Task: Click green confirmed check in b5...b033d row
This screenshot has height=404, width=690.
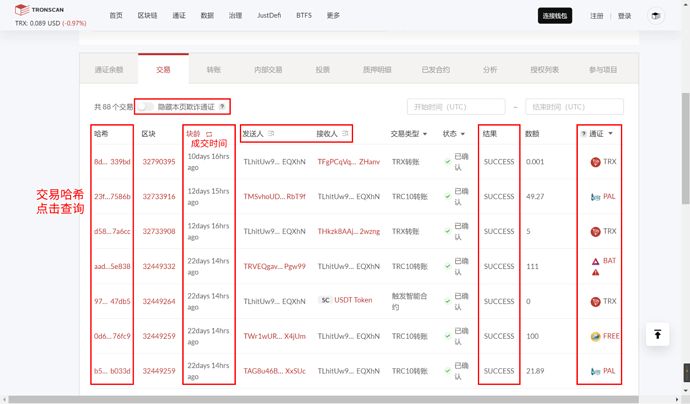Action: [x=448, y=371]
